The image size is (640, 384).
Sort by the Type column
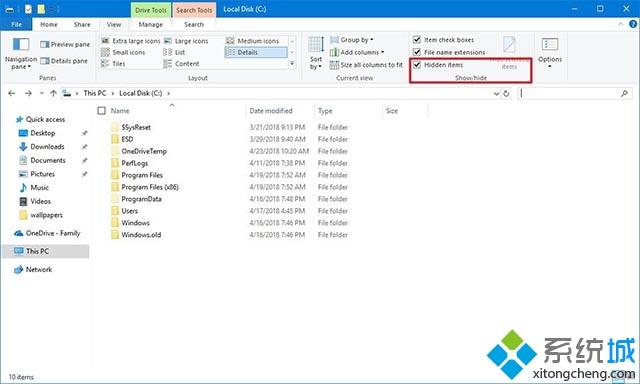pyautogui.click(x=325, y=111)
